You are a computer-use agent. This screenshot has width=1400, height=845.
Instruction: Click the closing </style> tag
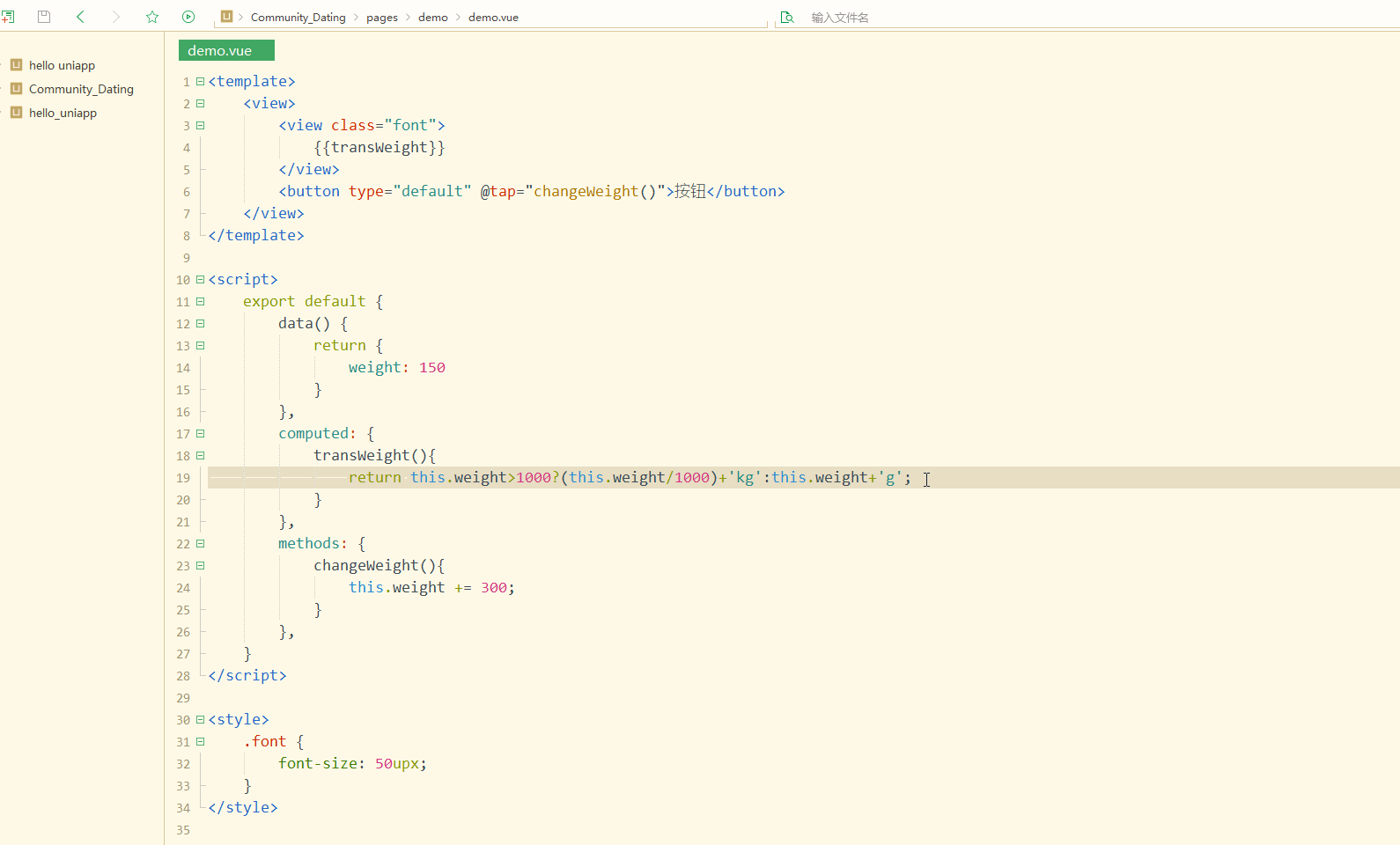tap(243, 807)
